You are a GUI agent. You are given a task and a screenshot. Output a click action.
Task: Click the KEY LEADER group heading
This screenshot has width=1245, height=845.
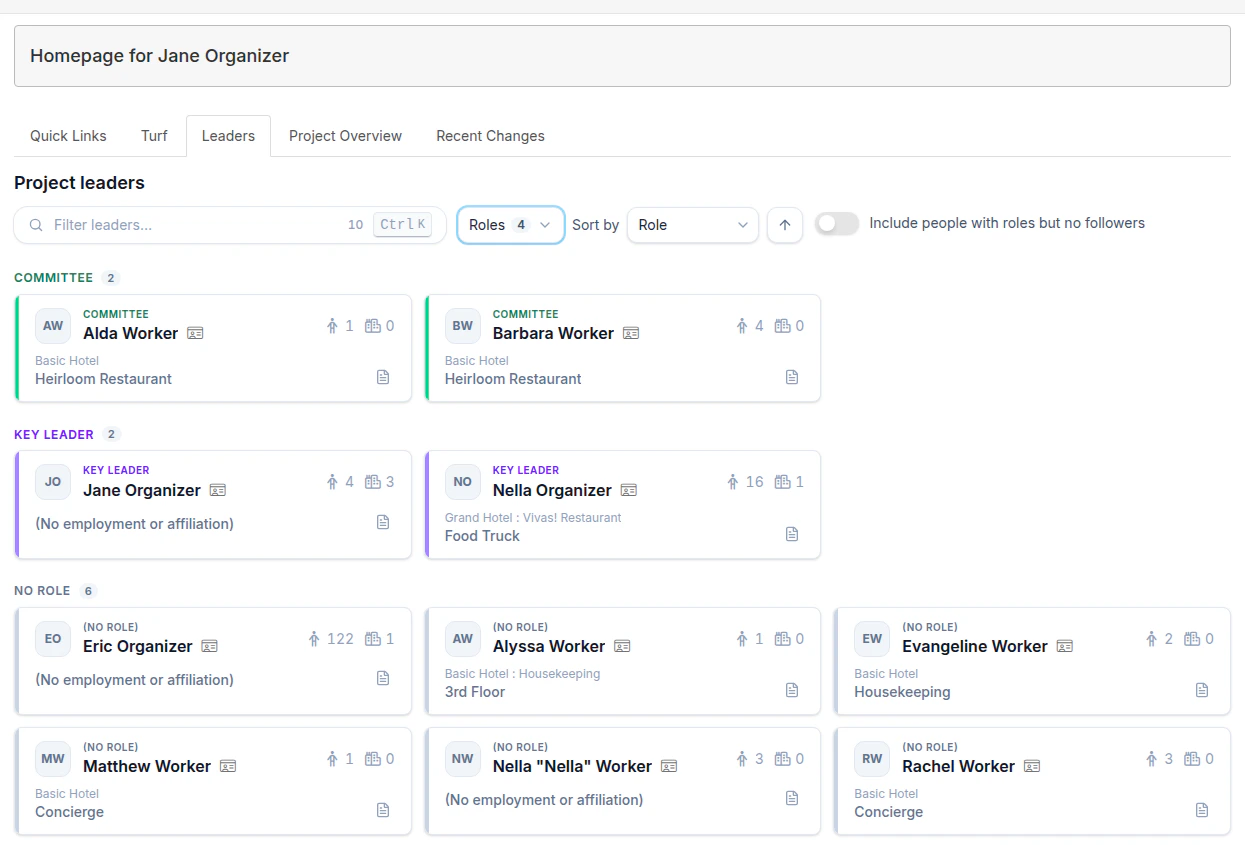coord(54,435)
